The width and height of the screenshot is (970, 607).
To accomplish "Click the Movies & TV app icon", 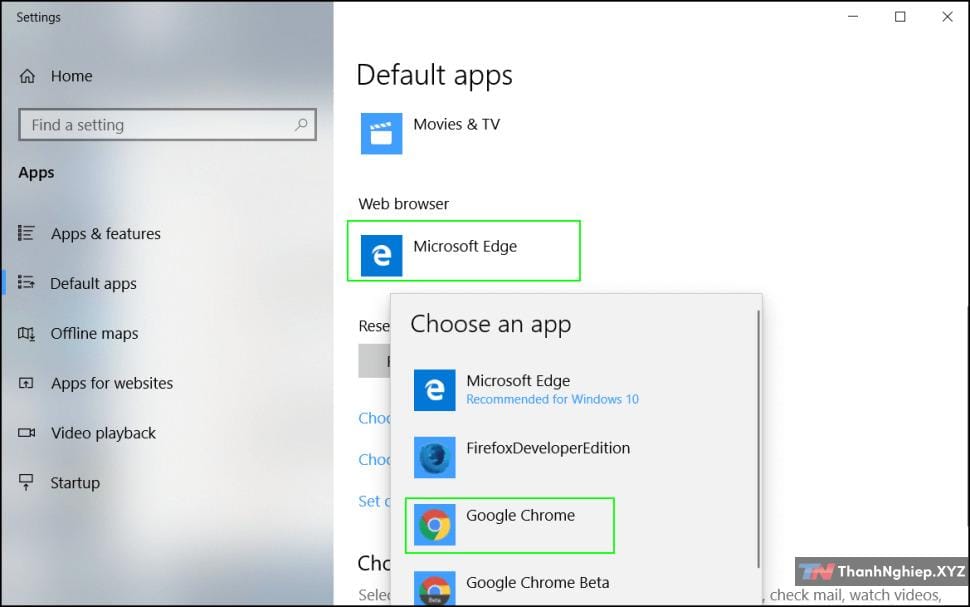I will [381, 133].
